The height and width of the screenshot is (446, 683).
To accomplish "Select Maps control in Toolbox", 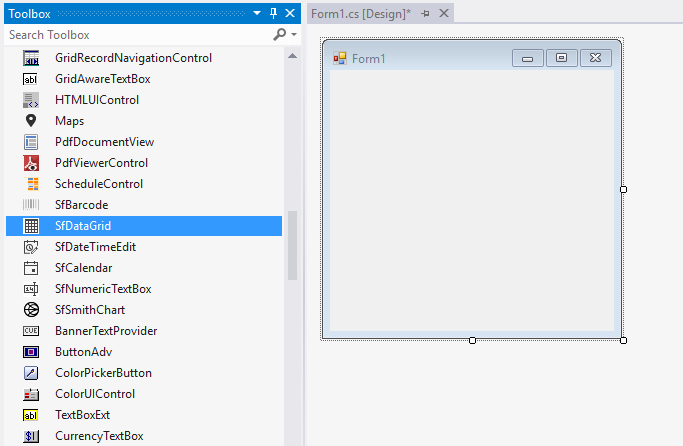I will tap(144, 121).
